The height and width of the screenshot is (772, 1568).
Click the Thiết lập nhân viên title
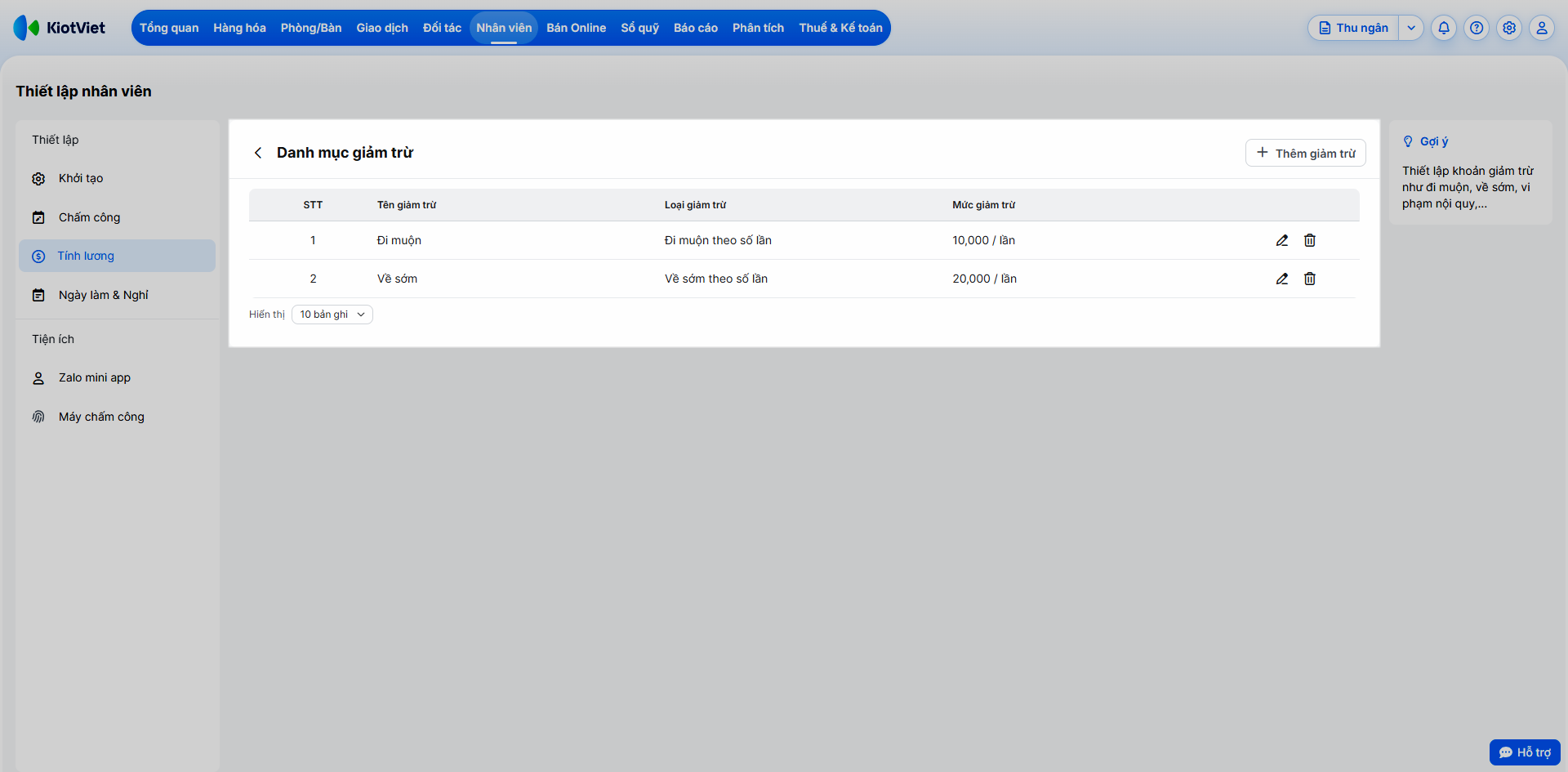point(83,91)
